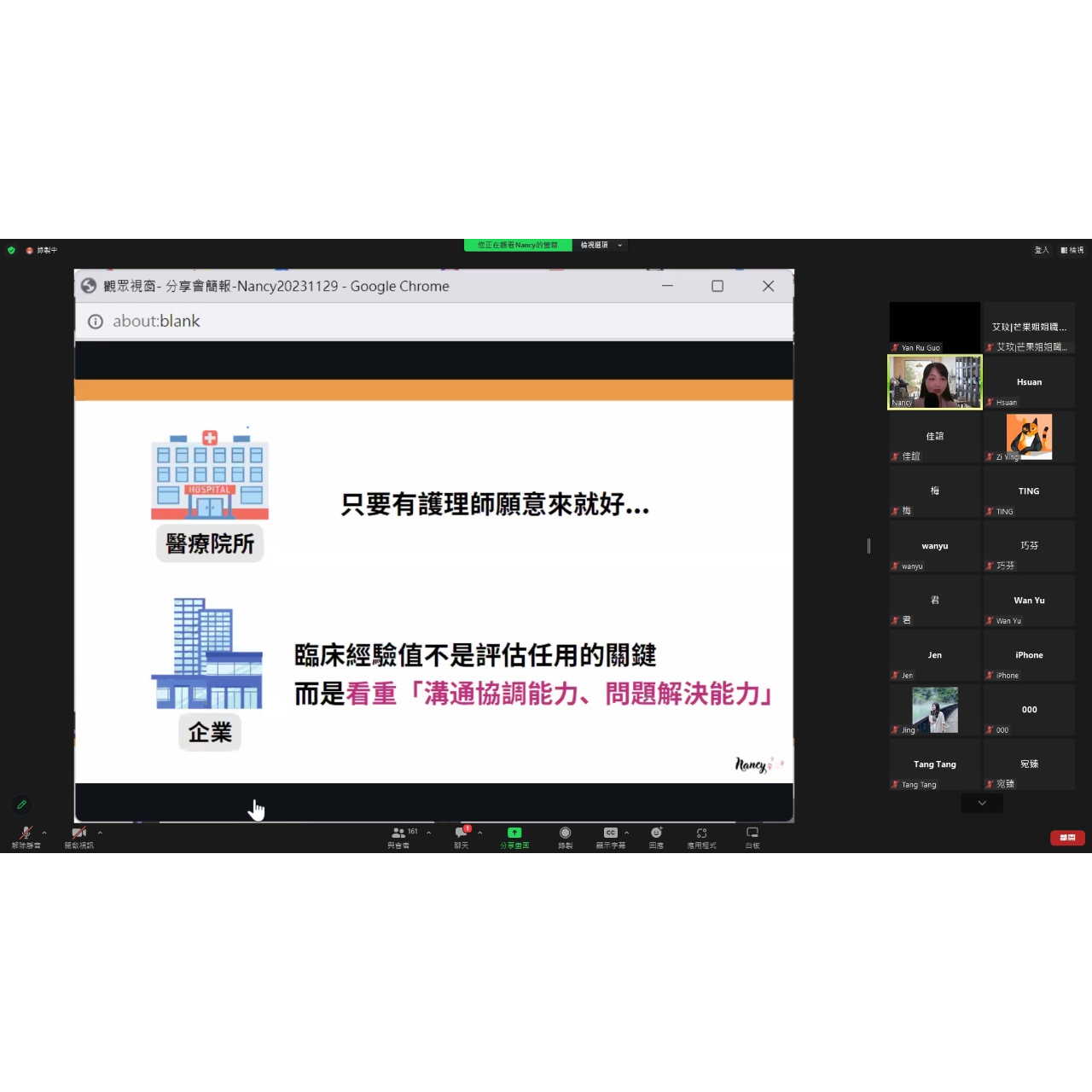This screenshot has height=1092, width=1092.
Task: Open the View layout button at top right
Action: 1072,250
